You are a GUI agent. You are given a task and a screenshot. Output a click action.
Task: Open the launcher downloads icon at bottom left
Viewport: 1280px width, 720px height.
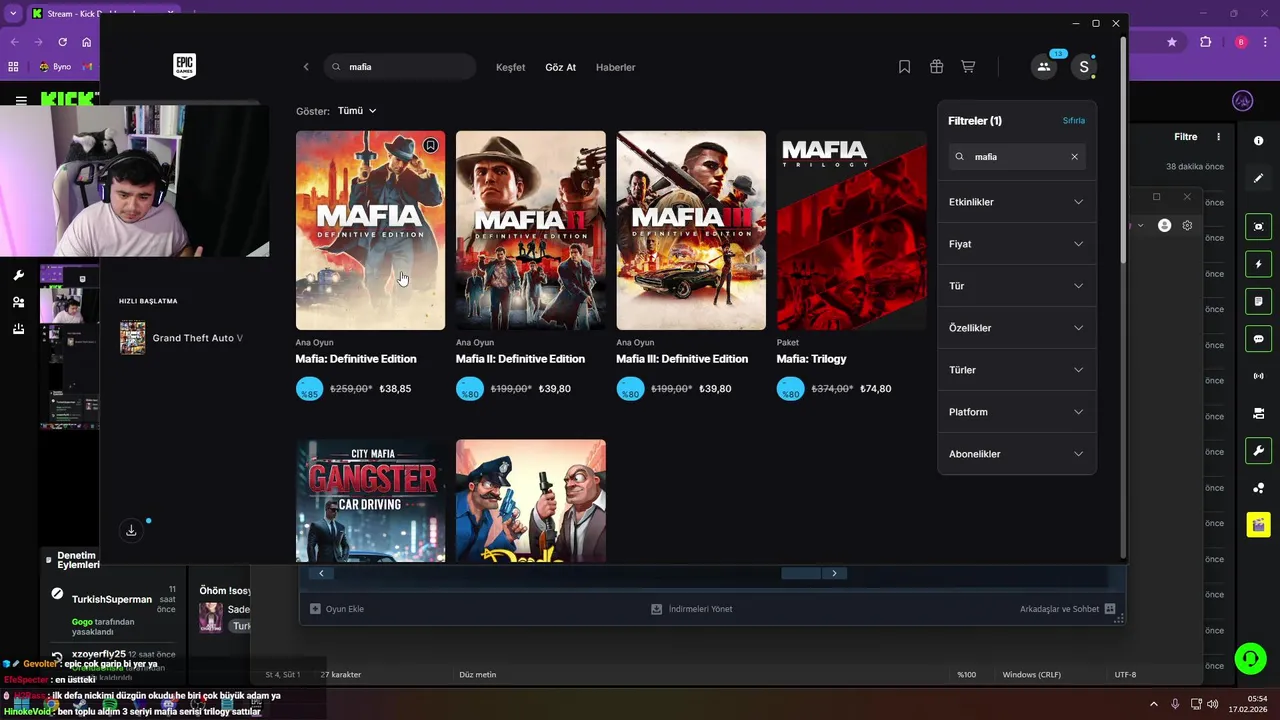click(131, 530)
